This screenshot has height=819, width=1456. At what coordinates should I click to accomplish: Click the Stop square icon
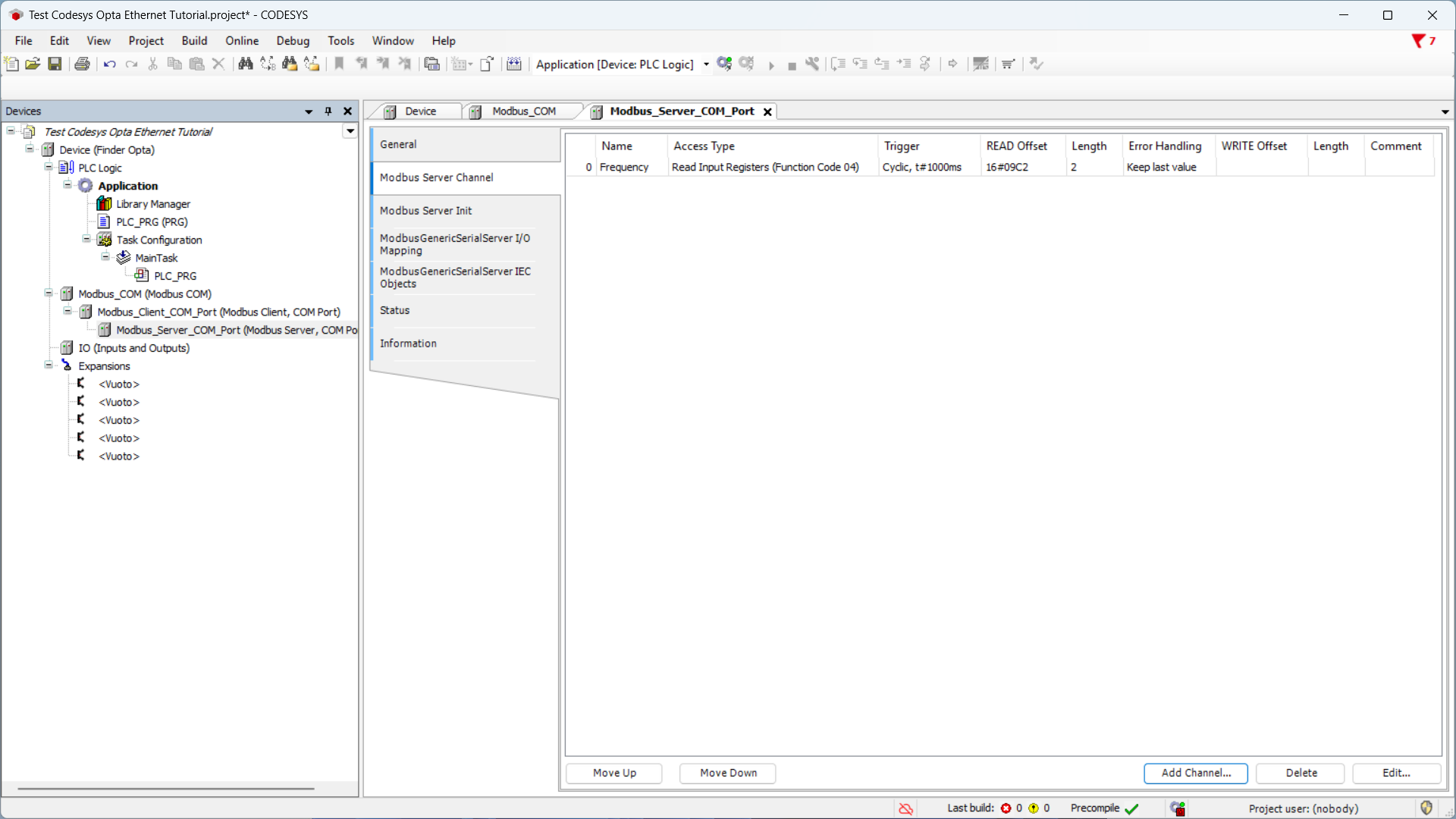(792, 66)
